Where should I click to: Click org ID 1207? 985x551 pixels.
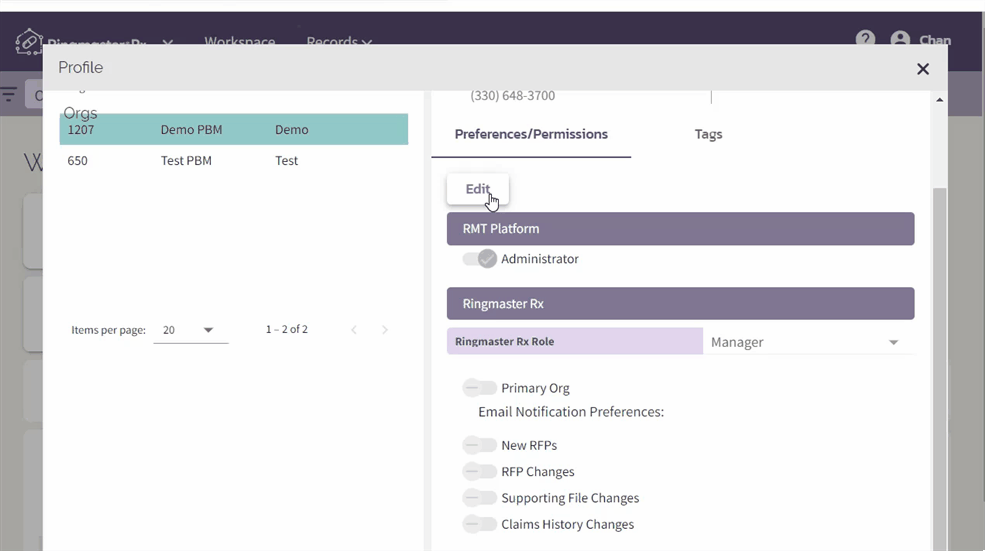click(81, 129)
